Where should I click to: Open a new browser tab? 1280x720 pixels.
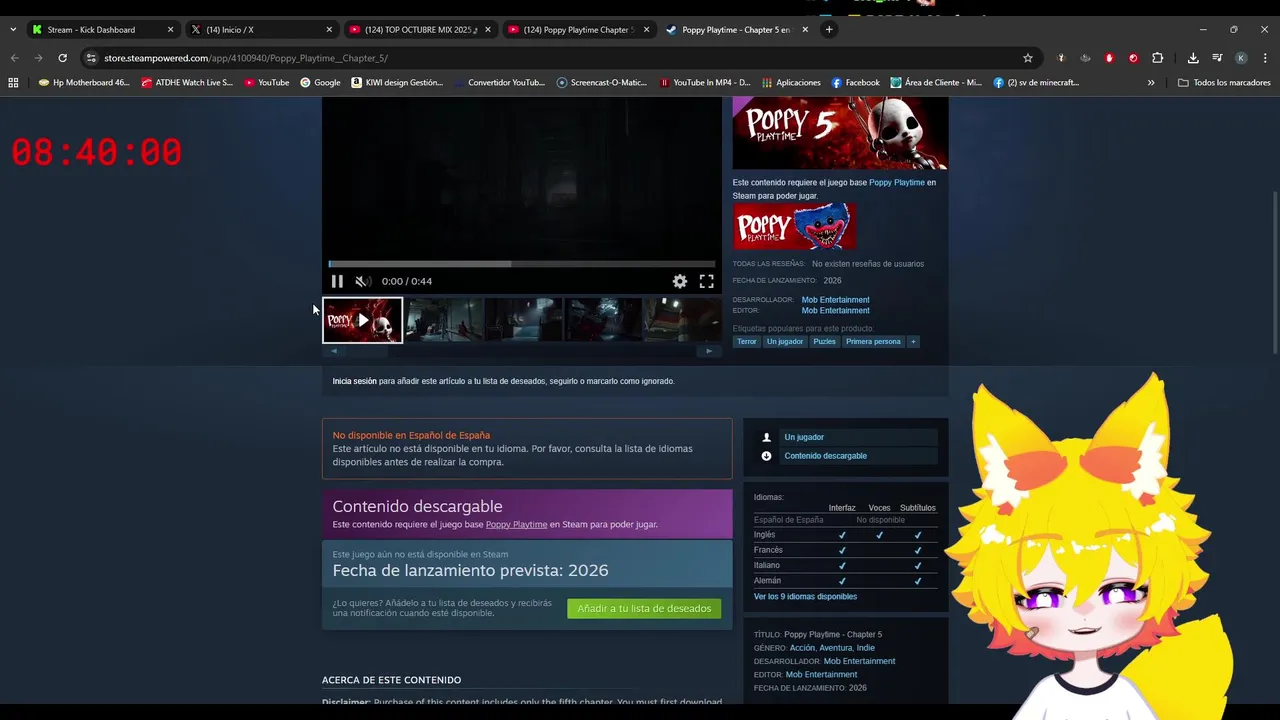click(829, 30)
